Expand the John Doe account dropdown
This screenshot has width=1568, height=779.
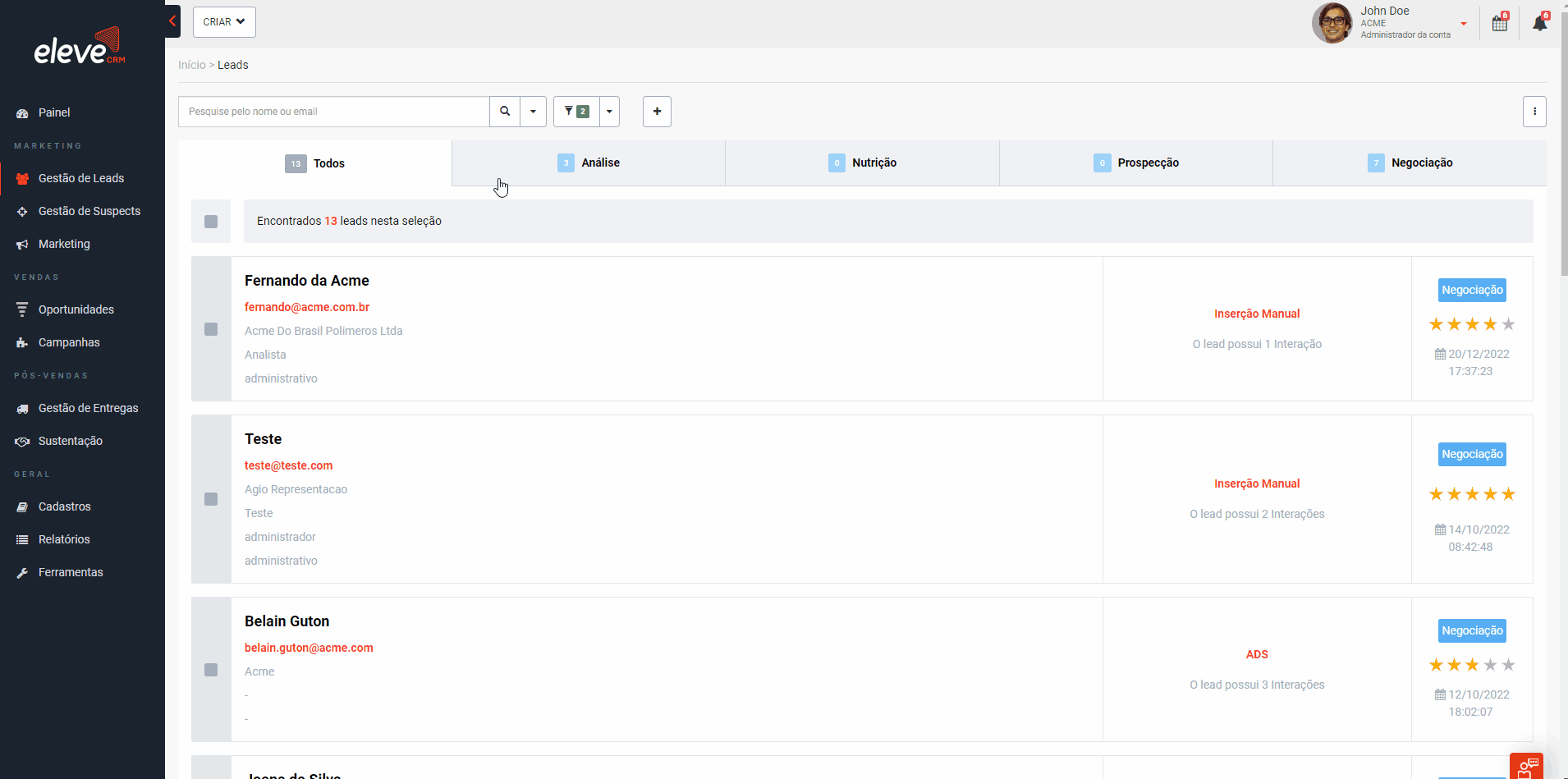click(x=1463, y=24)
